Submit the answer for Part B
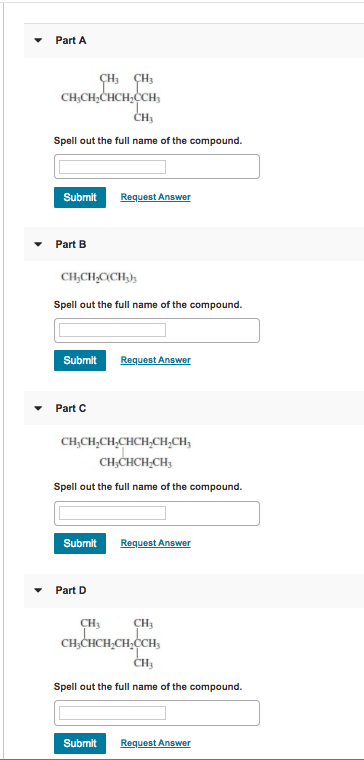The width and height of the screenshot is (364, 760). pyautogui.click(x=80, y=360)
